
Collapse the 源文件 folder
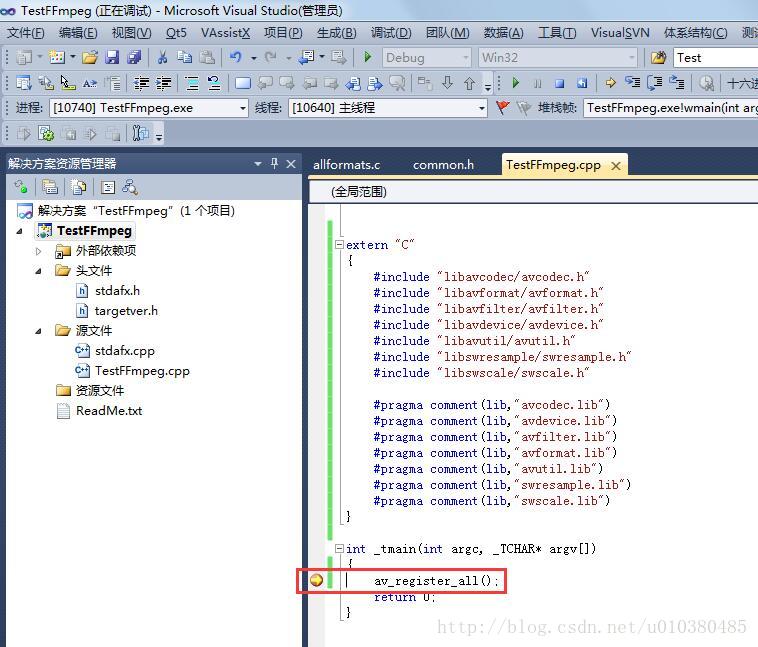click(x=38, y=331)
